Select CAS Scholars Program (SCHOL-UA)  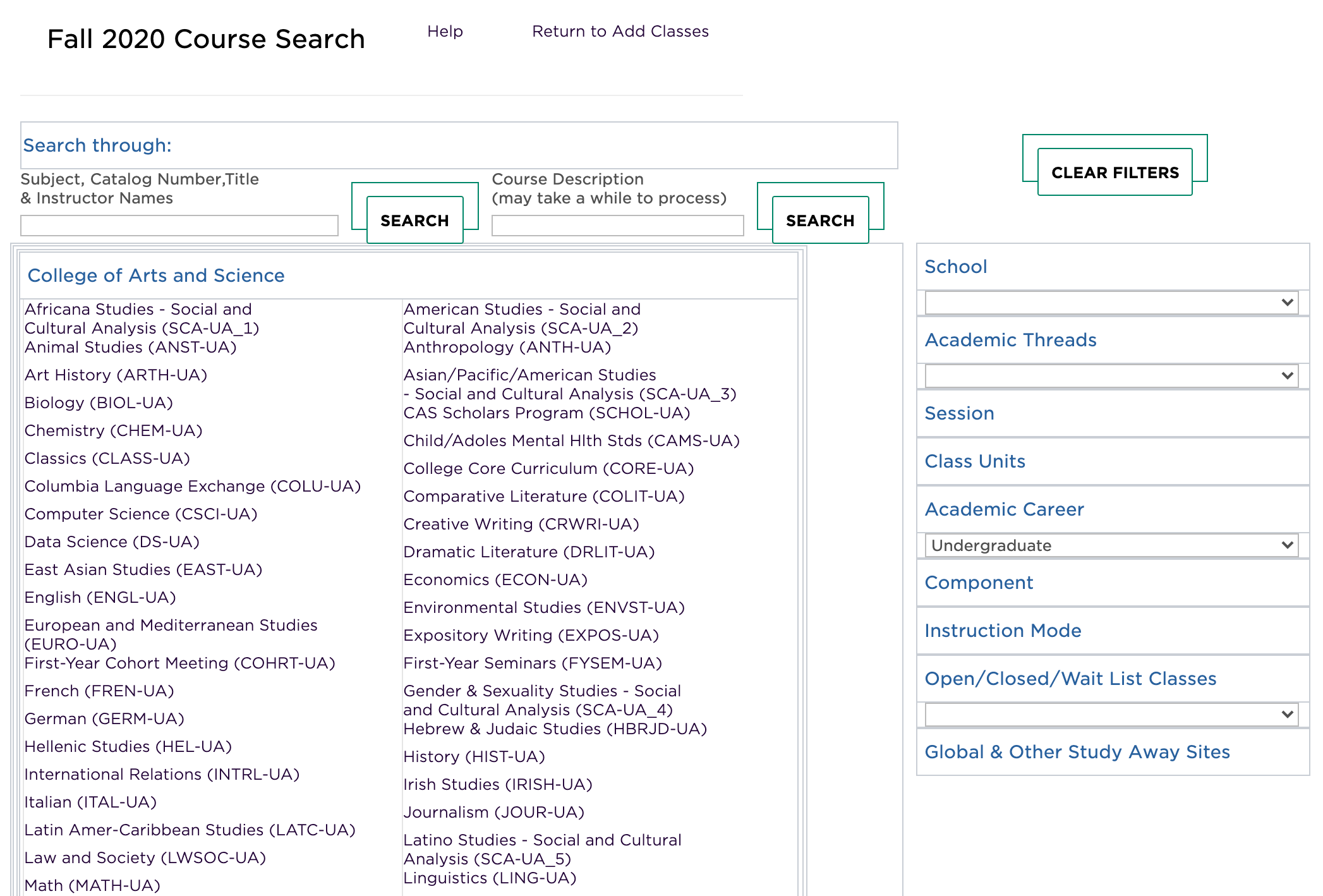547,413
